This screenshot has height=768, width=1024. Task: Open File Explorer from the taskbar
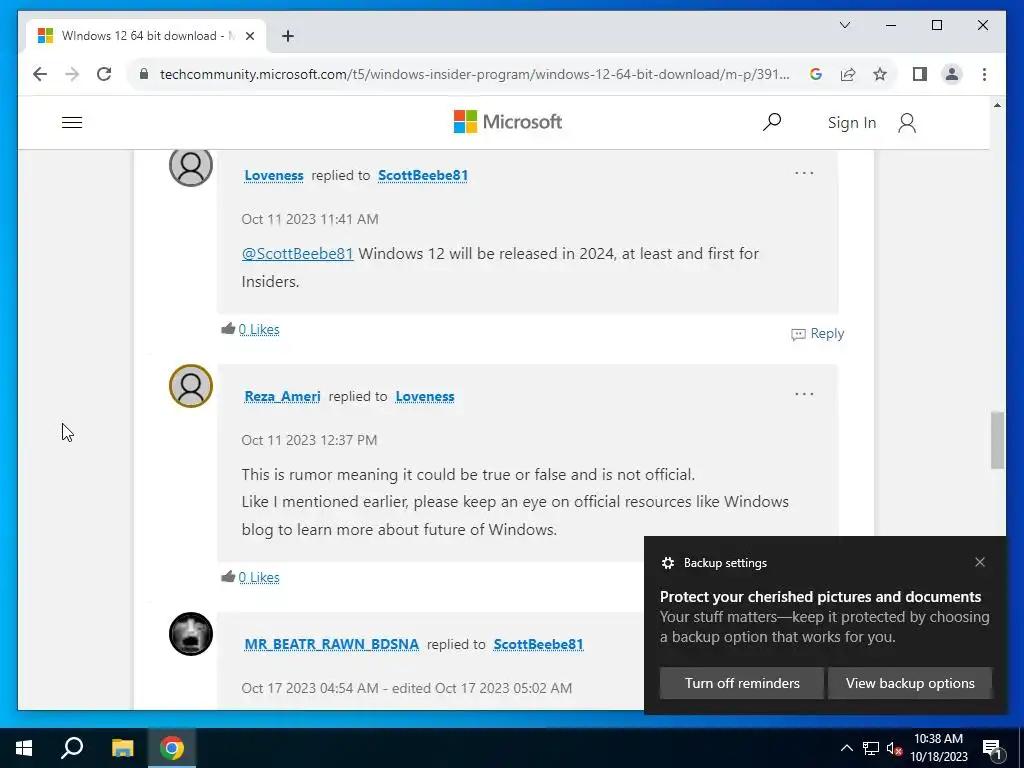click(x=122, y=748)
